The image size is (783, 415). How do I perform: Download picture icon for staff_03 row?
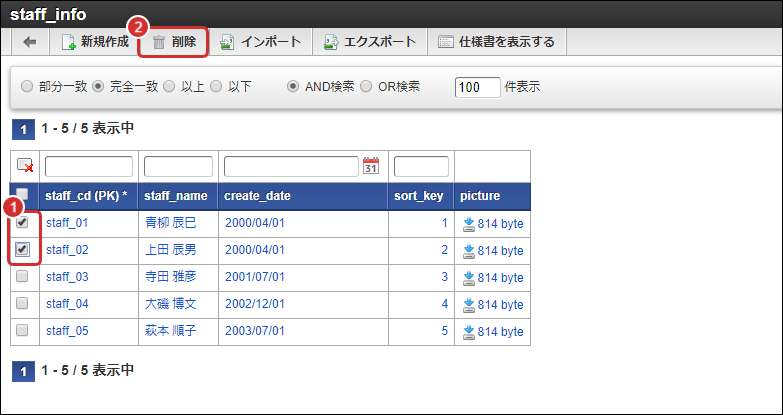(468, 277)
